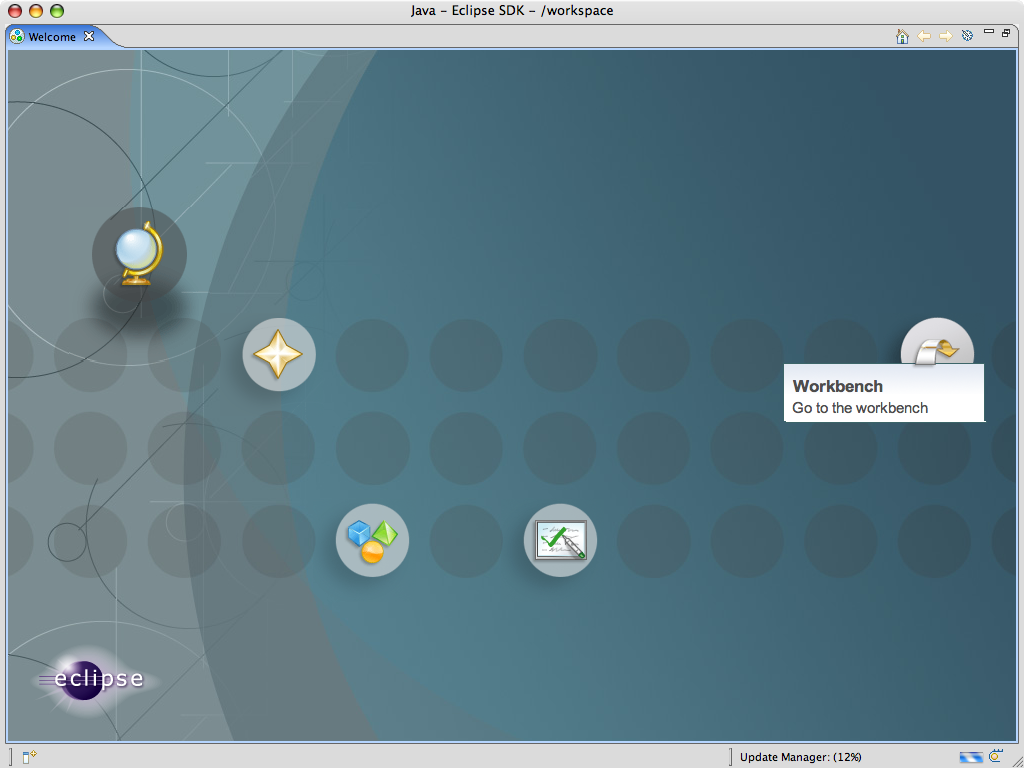Click the Welcome tab's Eclipse icon
This screenshot has height=768, width=1024.
17,37
